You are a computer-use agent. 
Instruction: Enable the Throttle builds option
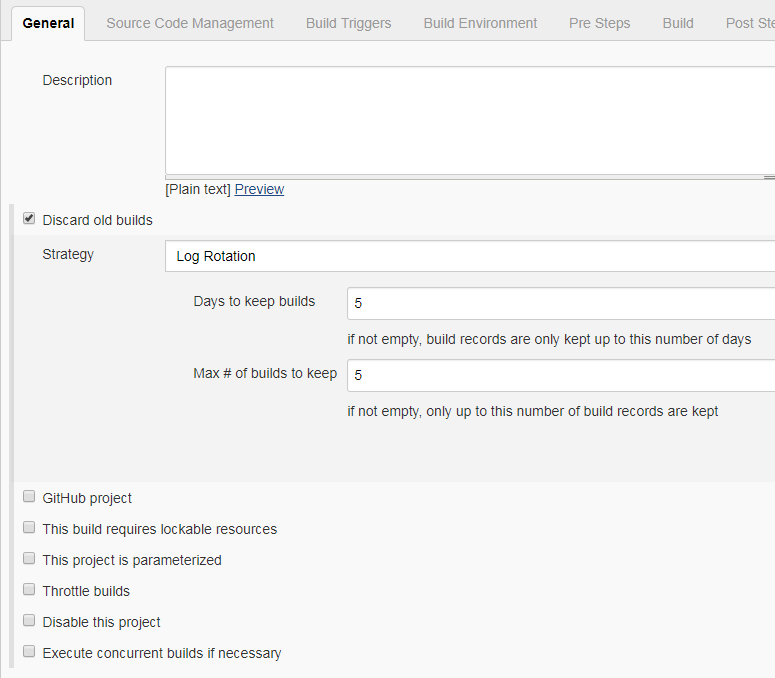click(x=29, y=590)
